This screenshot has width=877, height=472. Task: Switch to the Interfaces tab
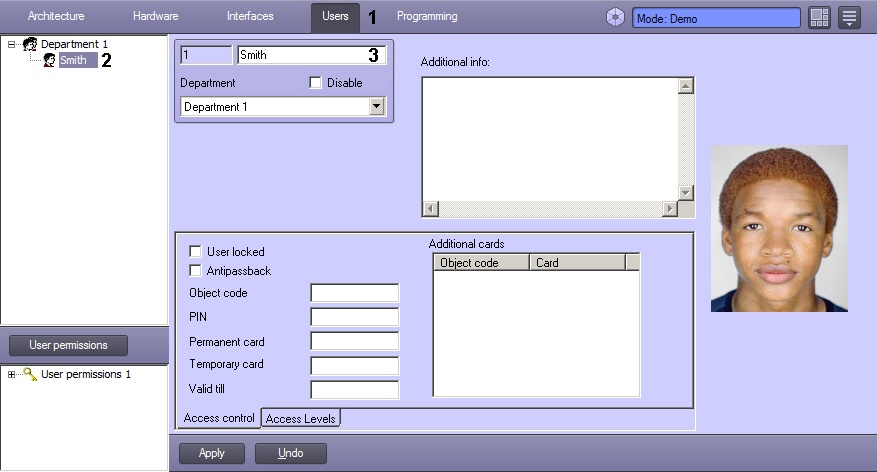click(250, 16)
